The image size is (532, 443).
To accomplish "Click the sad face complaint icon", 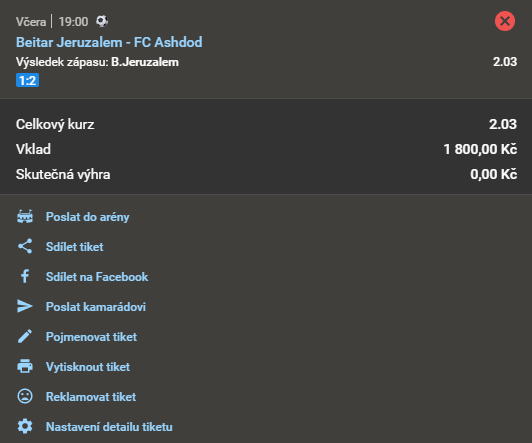I will coord(25,396).
